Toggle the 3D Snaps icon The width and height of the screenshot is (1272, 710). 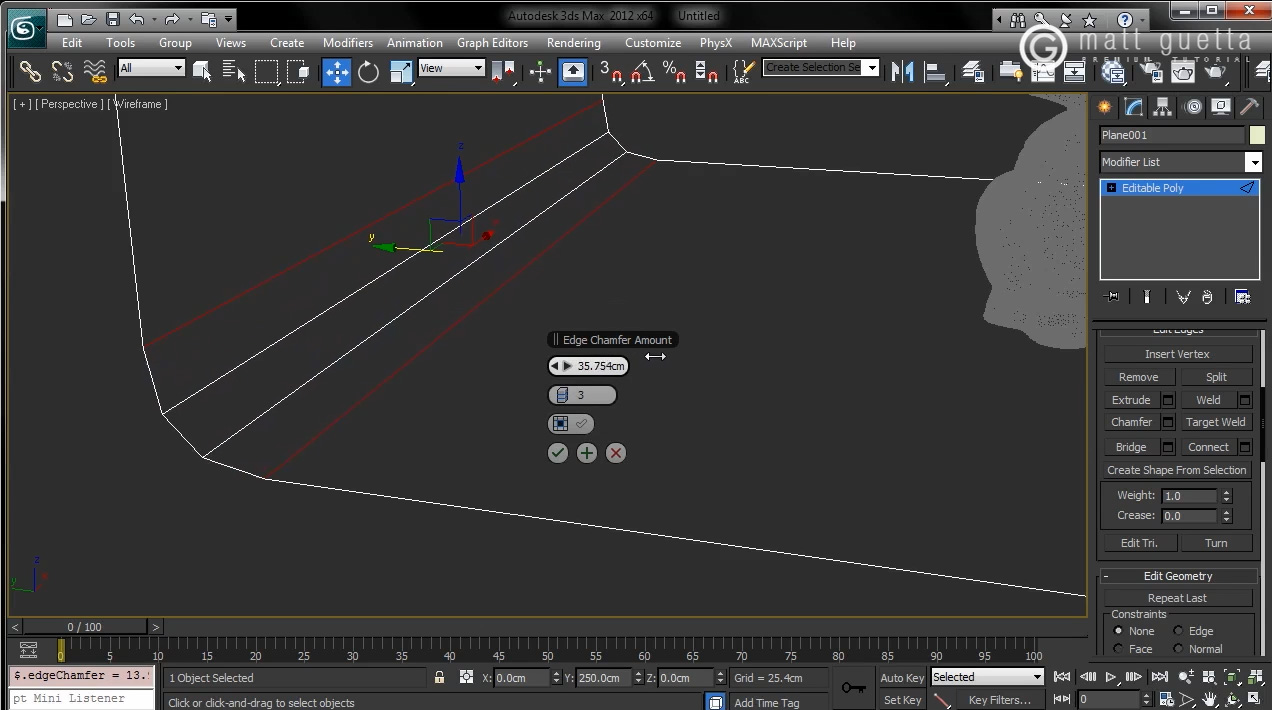(610, 71)
